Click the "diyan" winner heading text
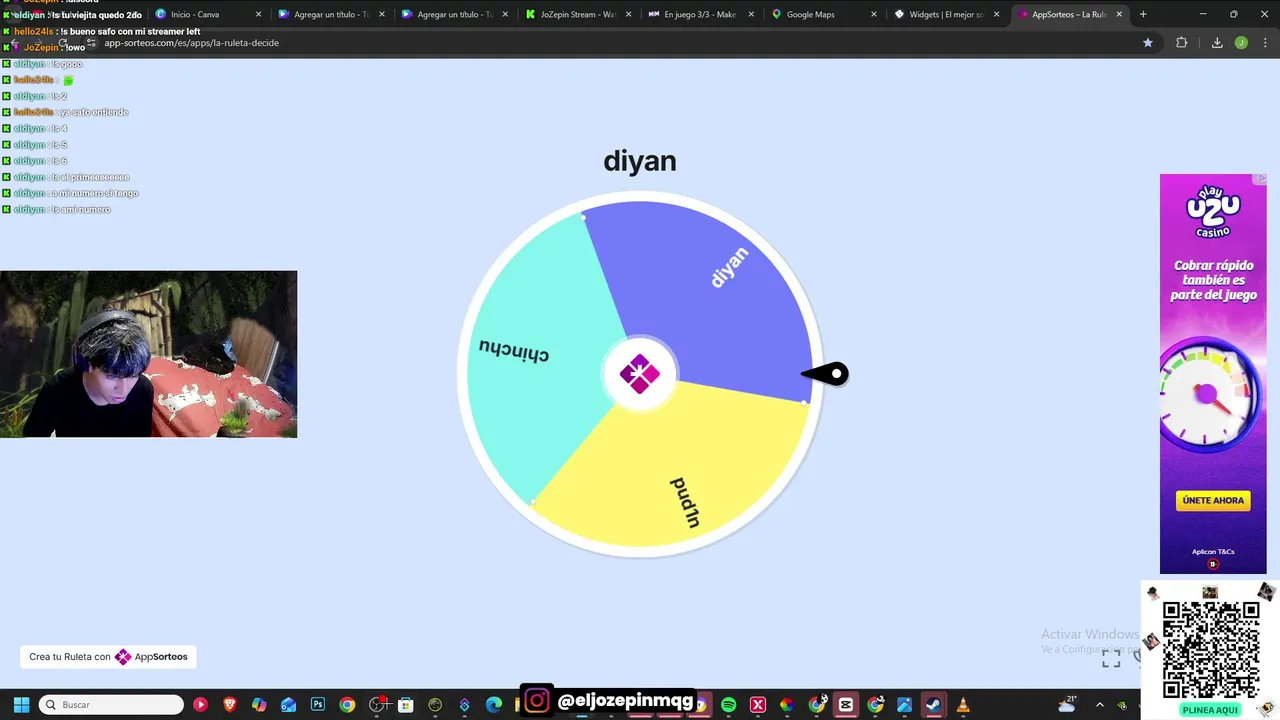The height and width of the screenshot is (720, 1280). tap(640, 161)
